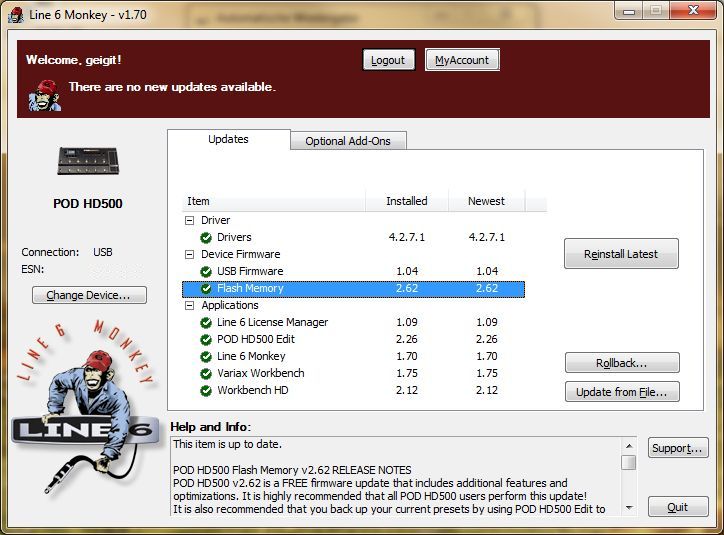Click the Installed column header
The height and width of the screenshot is (535, 724).
[407, 201]
